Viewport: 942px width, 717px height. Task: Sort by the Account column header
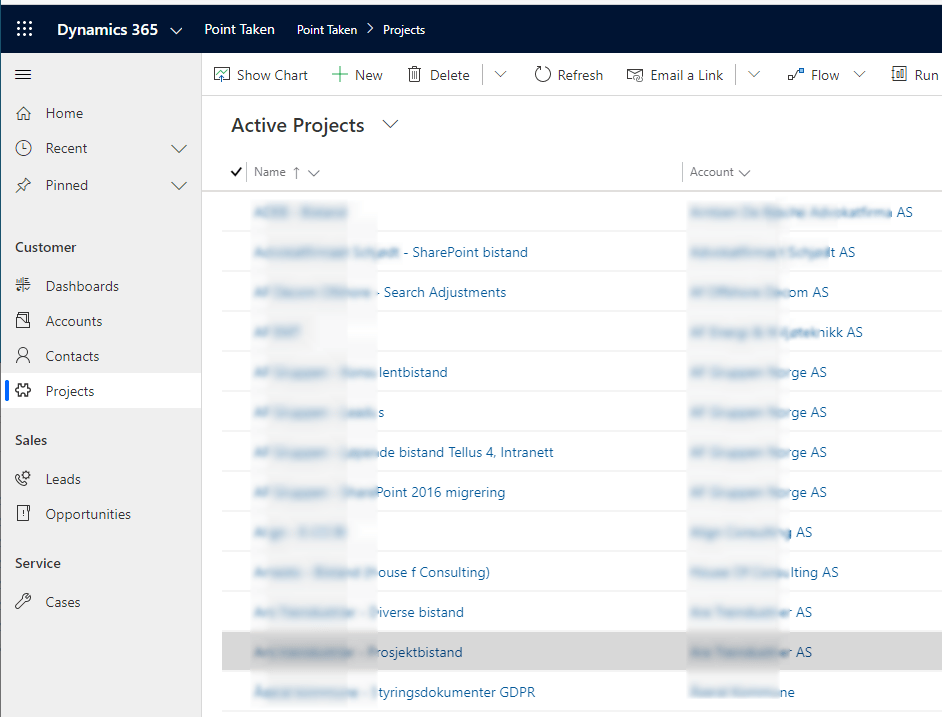[711, 172]
